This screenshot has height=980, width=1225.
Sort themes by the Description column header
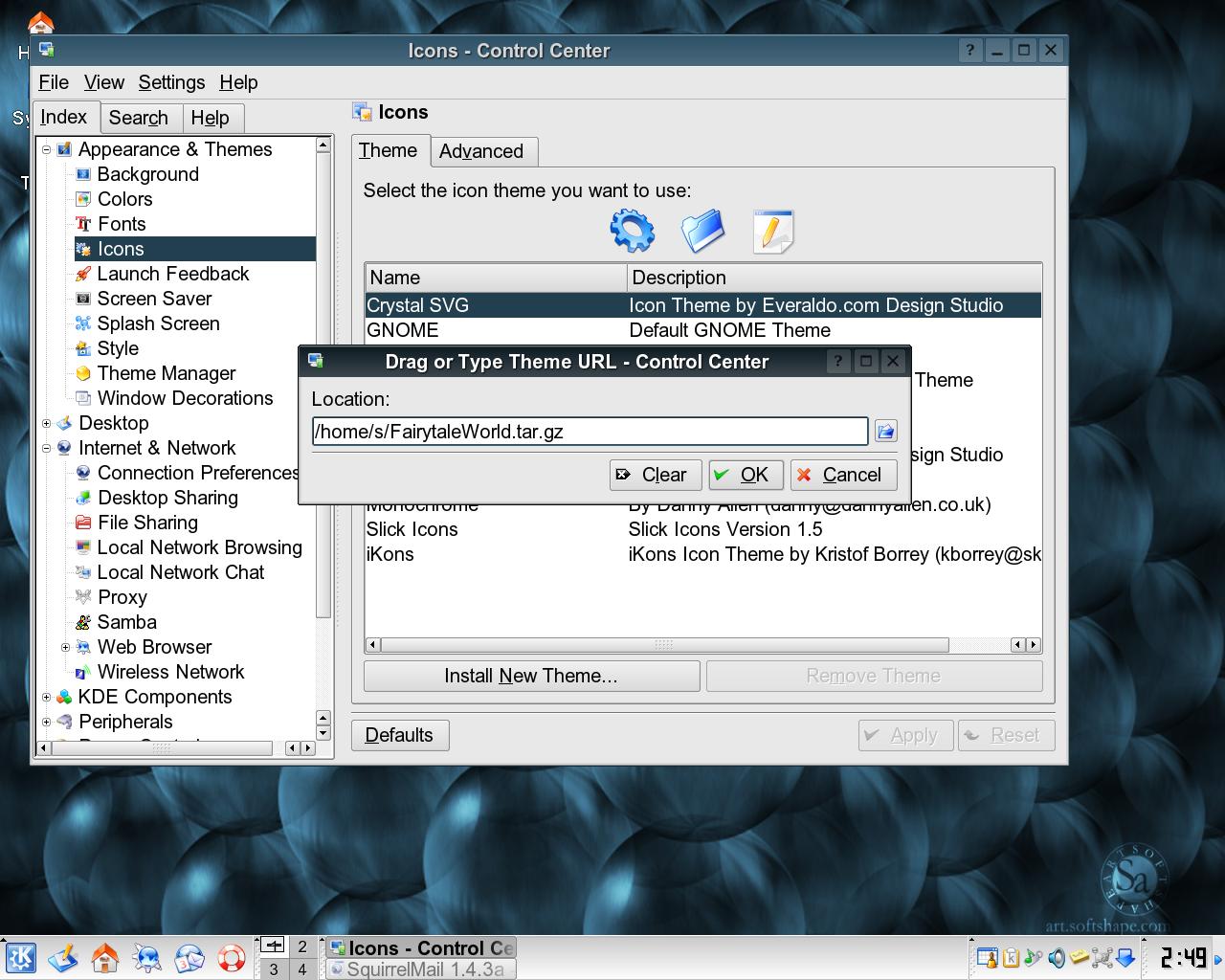[x=834, y=278]
